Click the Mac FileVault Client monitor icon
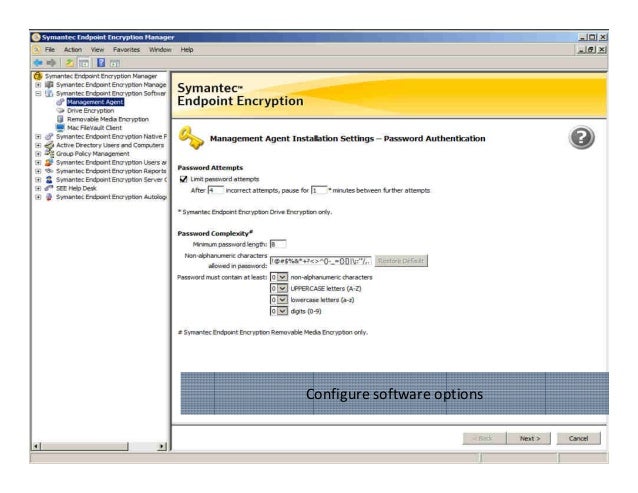This screenshot has width=638, height=493. point(60,128)
